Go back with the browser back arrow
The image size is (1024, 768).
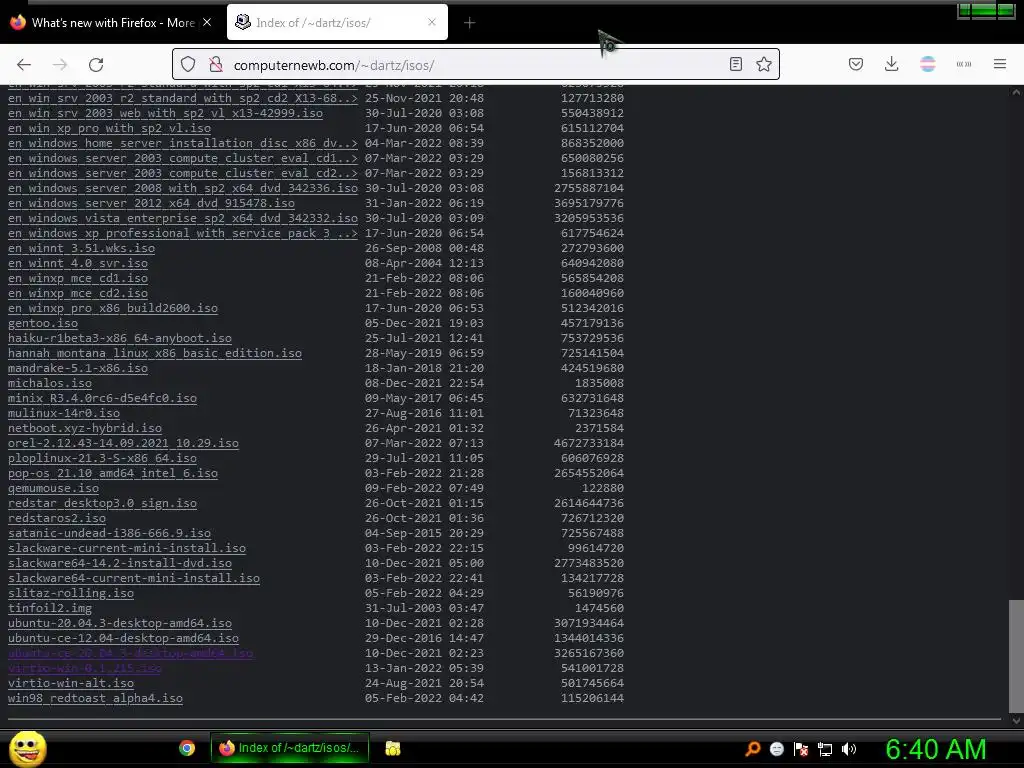click(24, 65)
